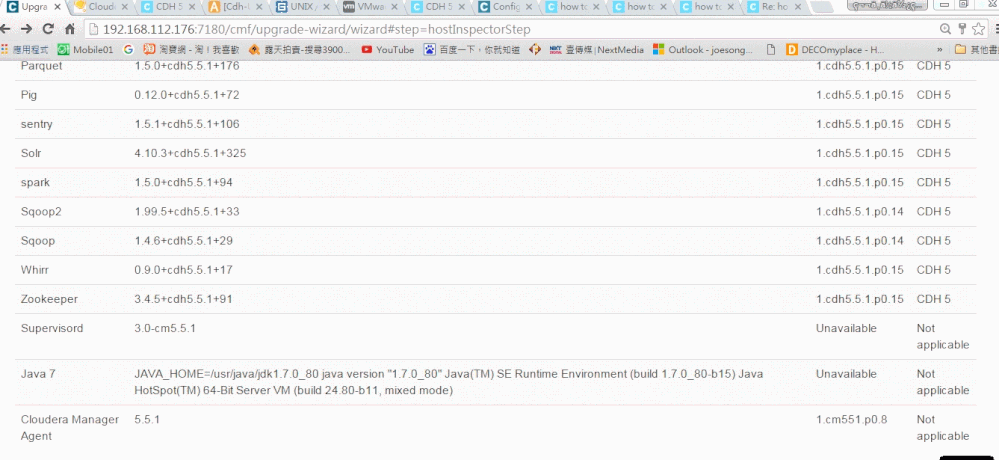Image resolution: width=999 pixels, height=460 pixels.
Task: Close the UNIX tab
Action: point(327,8)
